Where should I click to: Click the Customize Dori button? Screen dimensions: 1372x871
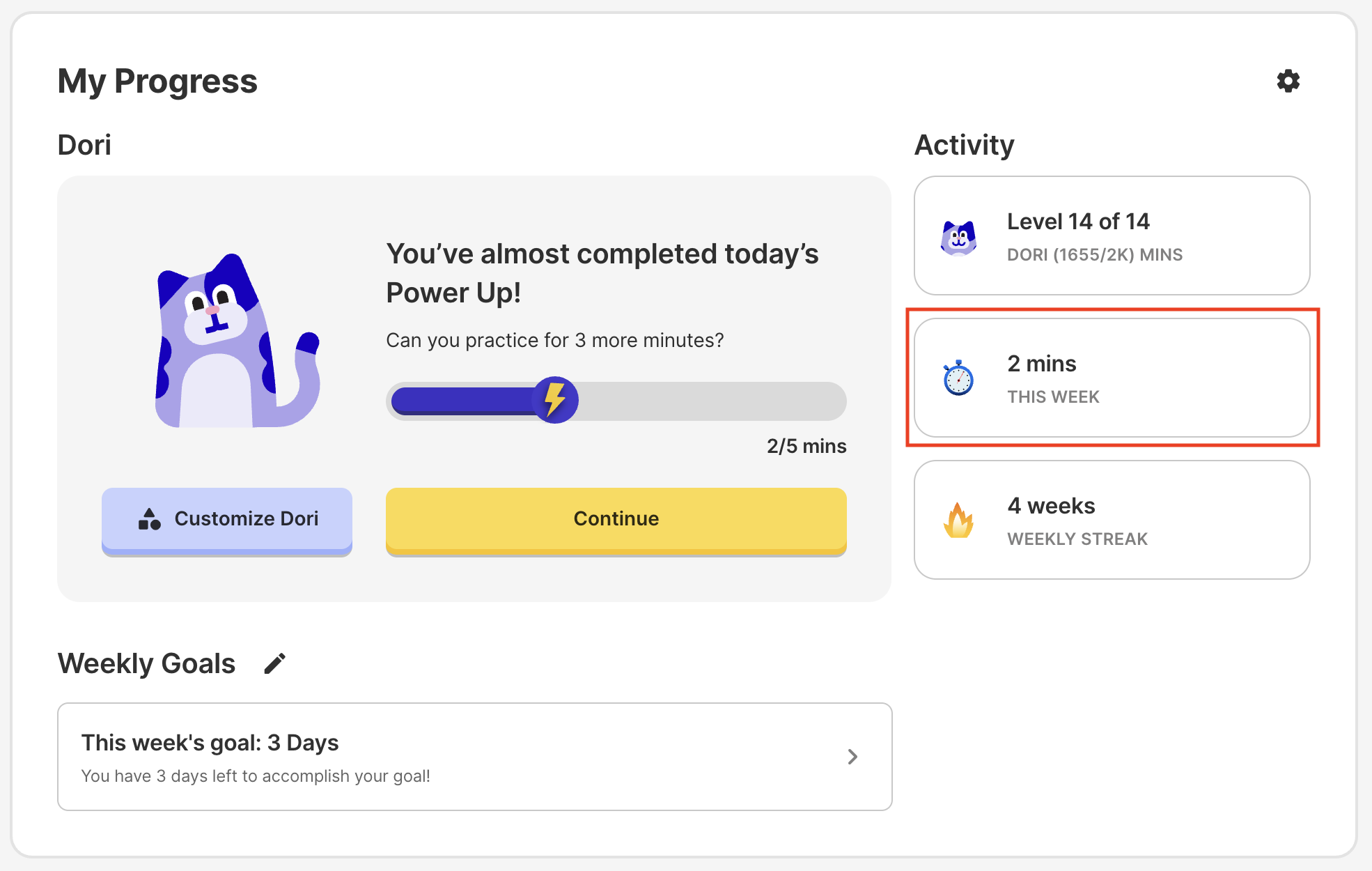point(227,520)
